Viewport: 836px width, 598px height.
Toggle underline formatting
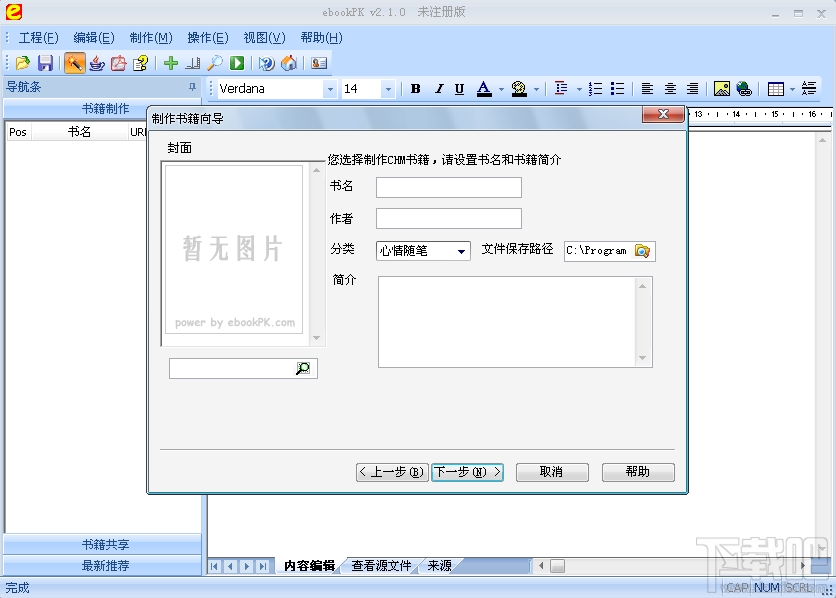459,88
